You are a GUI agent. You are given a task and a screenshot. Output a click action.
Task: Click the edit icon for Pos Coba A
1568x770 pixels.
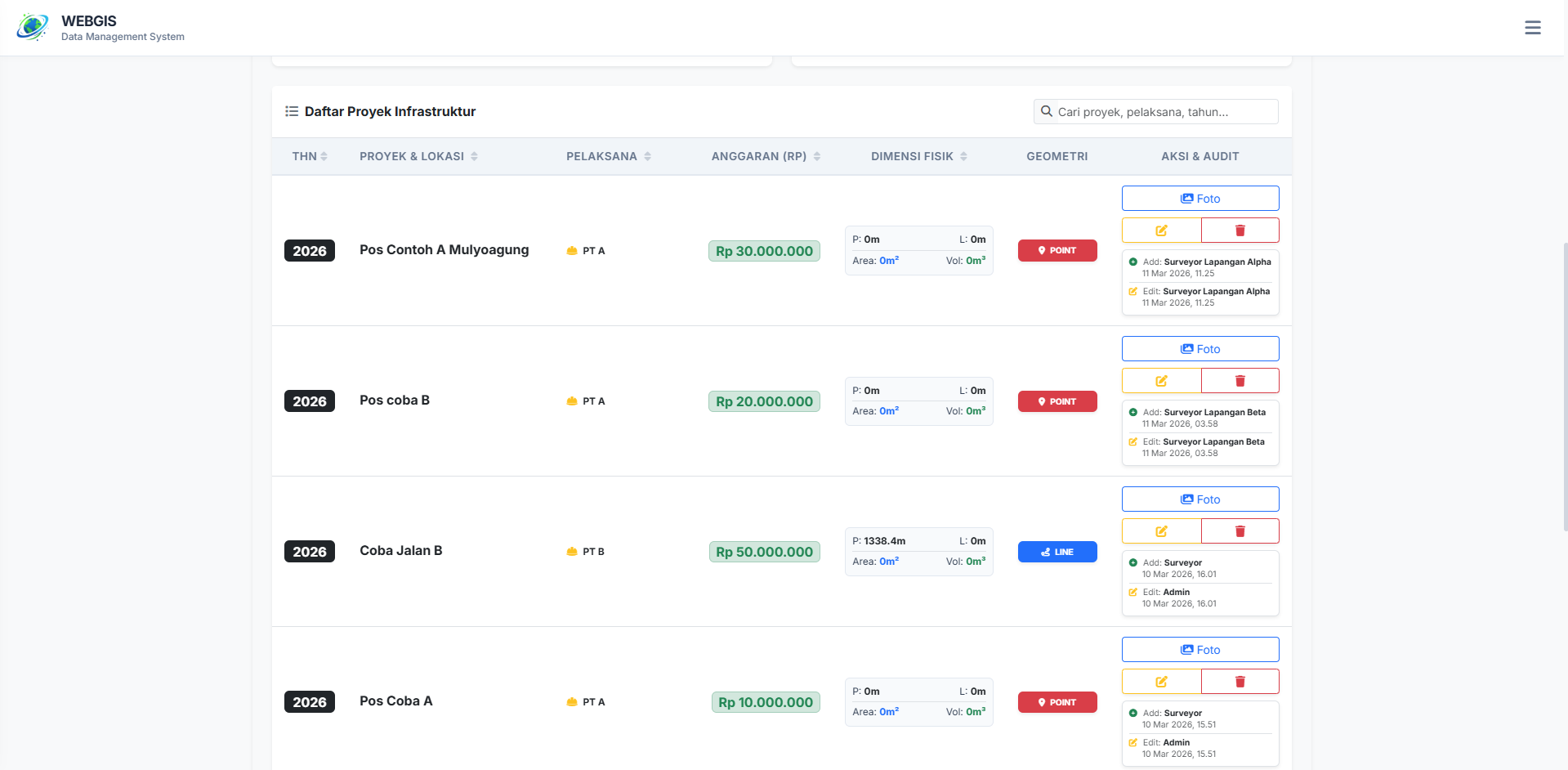pos(1161,682)
